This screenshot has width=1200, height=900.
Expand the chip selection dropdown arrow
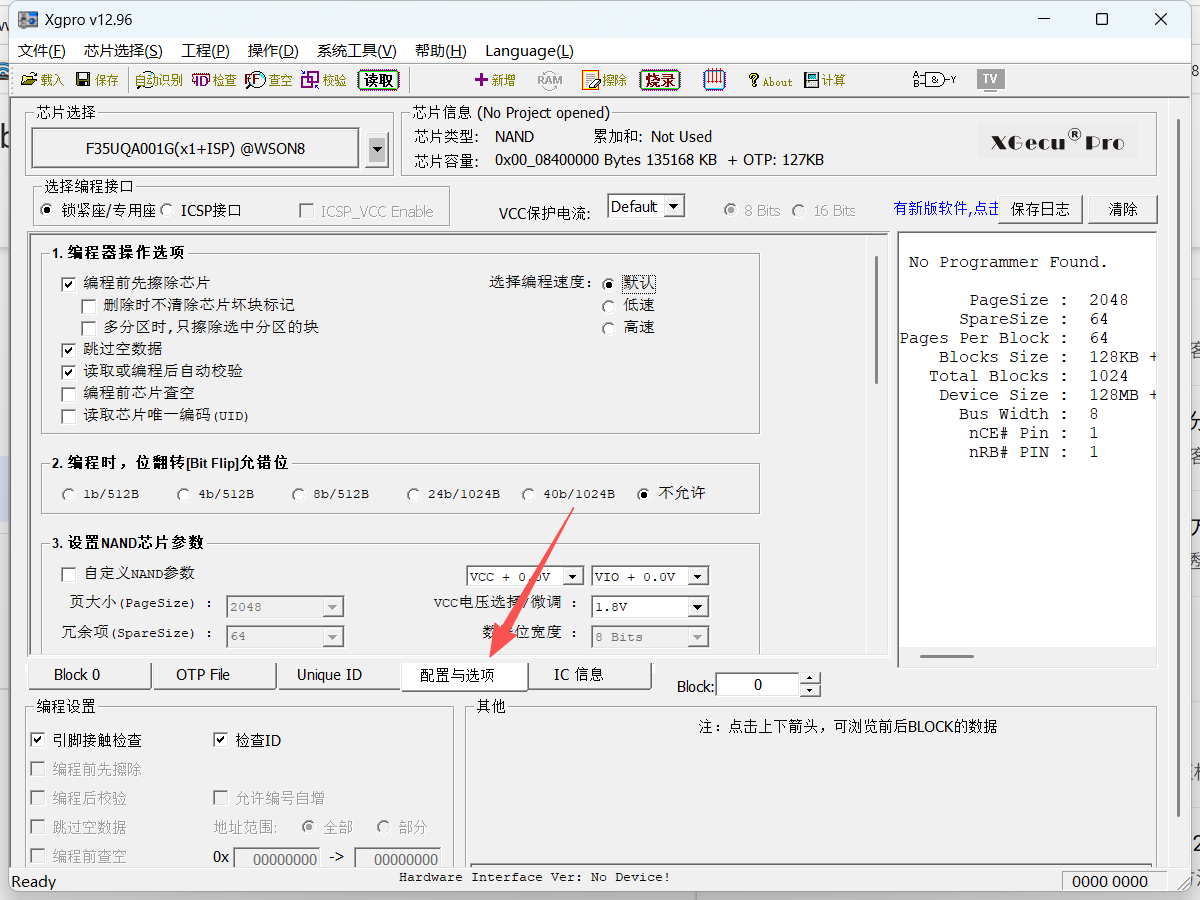(x=376, y=150)
